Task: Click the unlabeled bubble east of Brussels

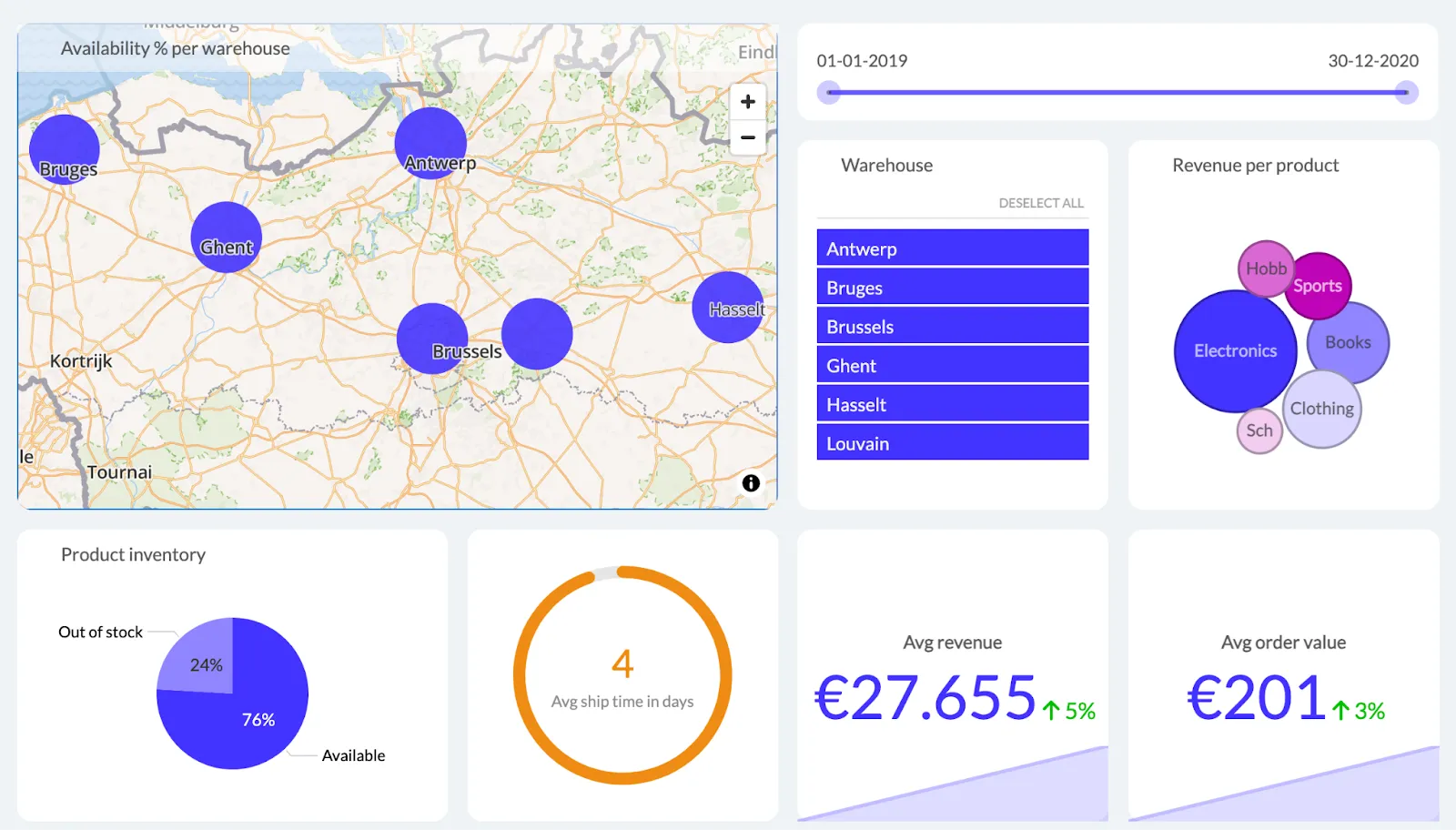Action: pos(537,334)
